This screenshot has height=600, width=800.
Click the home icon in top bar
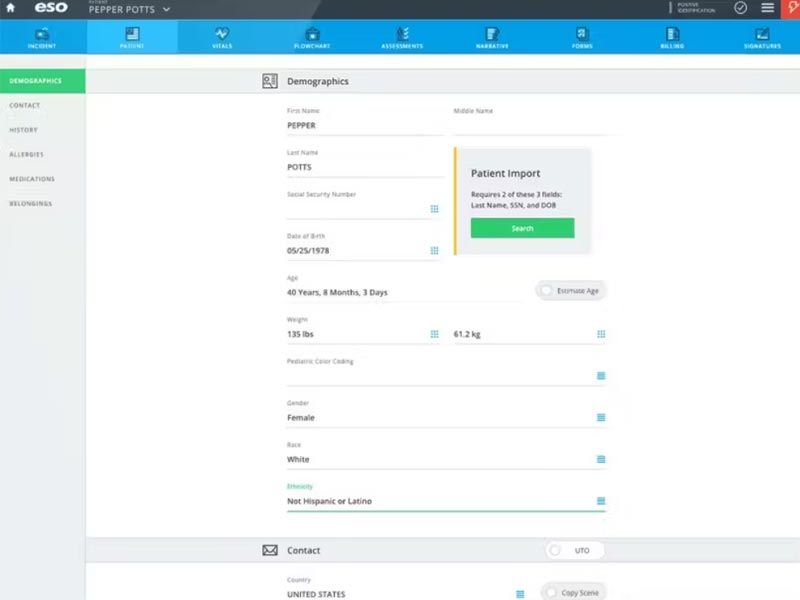[10, 8]
